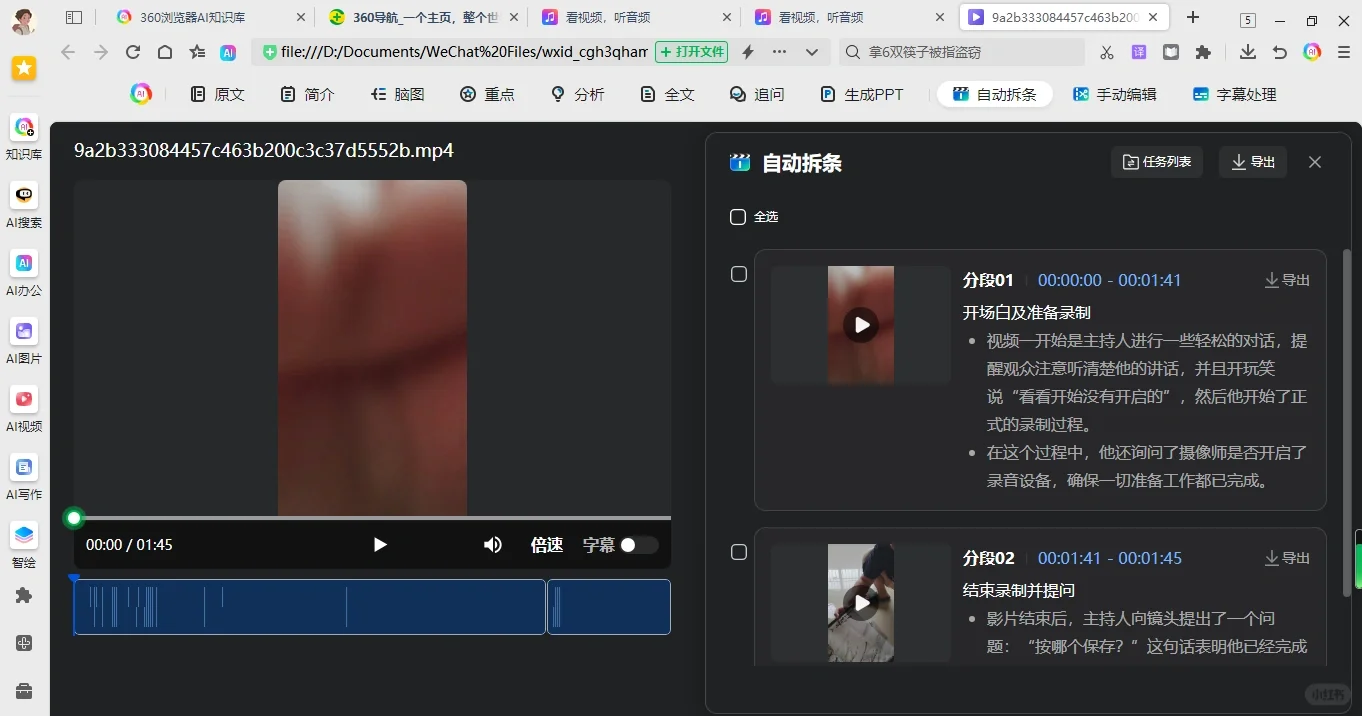The width and height of the screenshot is (1362, 716).
Task: Toggle the 字幕 subtitle switch
Action: 638,545
